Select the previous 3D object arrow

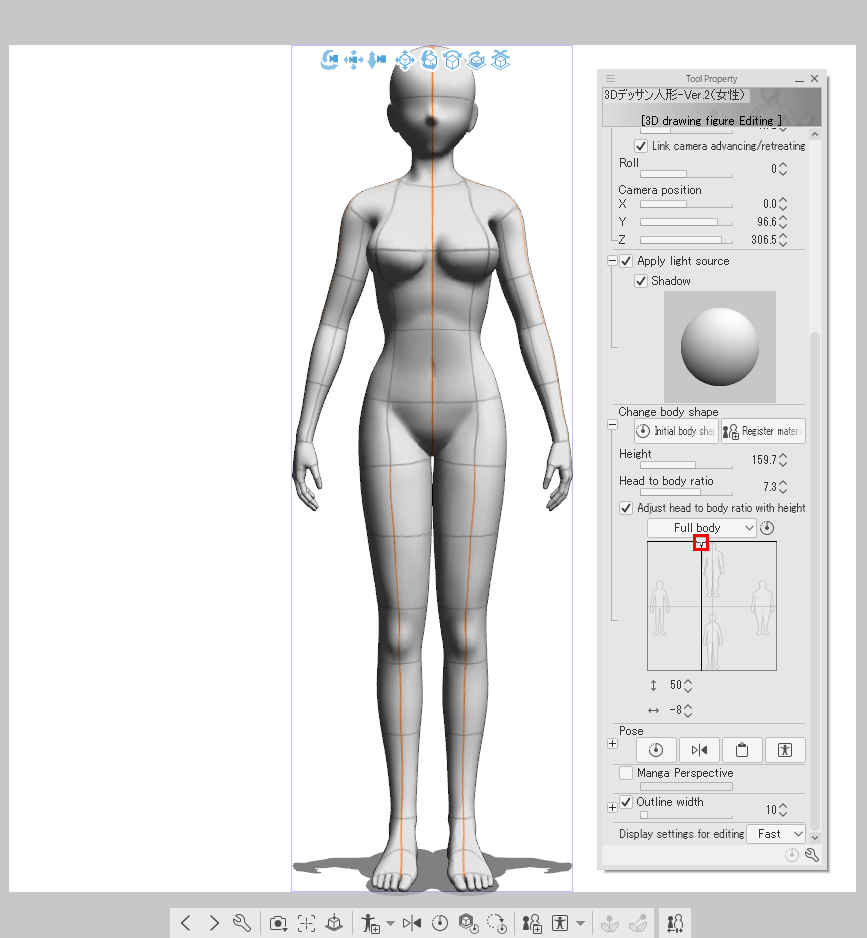pyautogui.click(x=186, y=923)
